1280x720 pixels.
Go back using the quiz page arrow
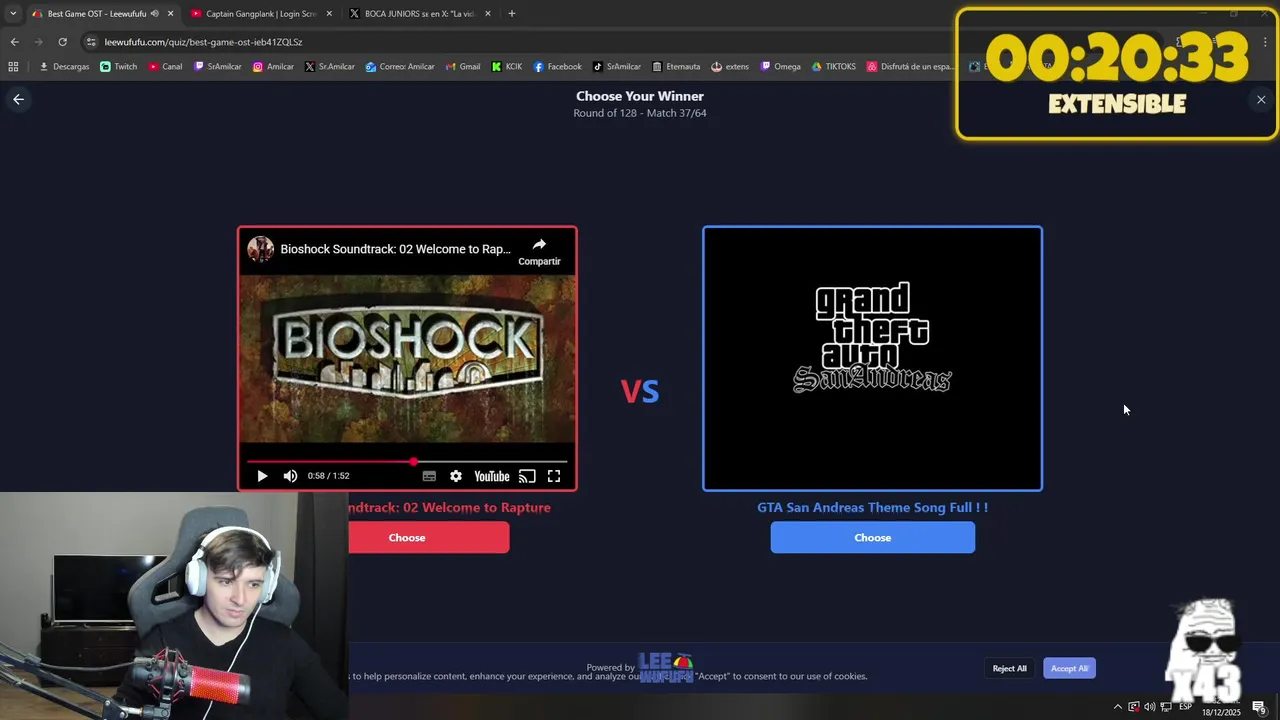click(18, 99)
